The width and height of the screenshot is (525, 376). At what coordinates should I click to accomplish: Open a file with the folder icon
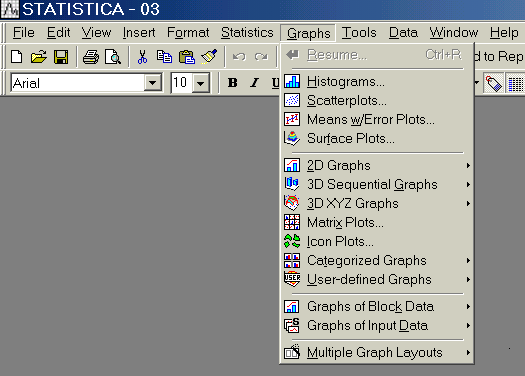[39, 57]
